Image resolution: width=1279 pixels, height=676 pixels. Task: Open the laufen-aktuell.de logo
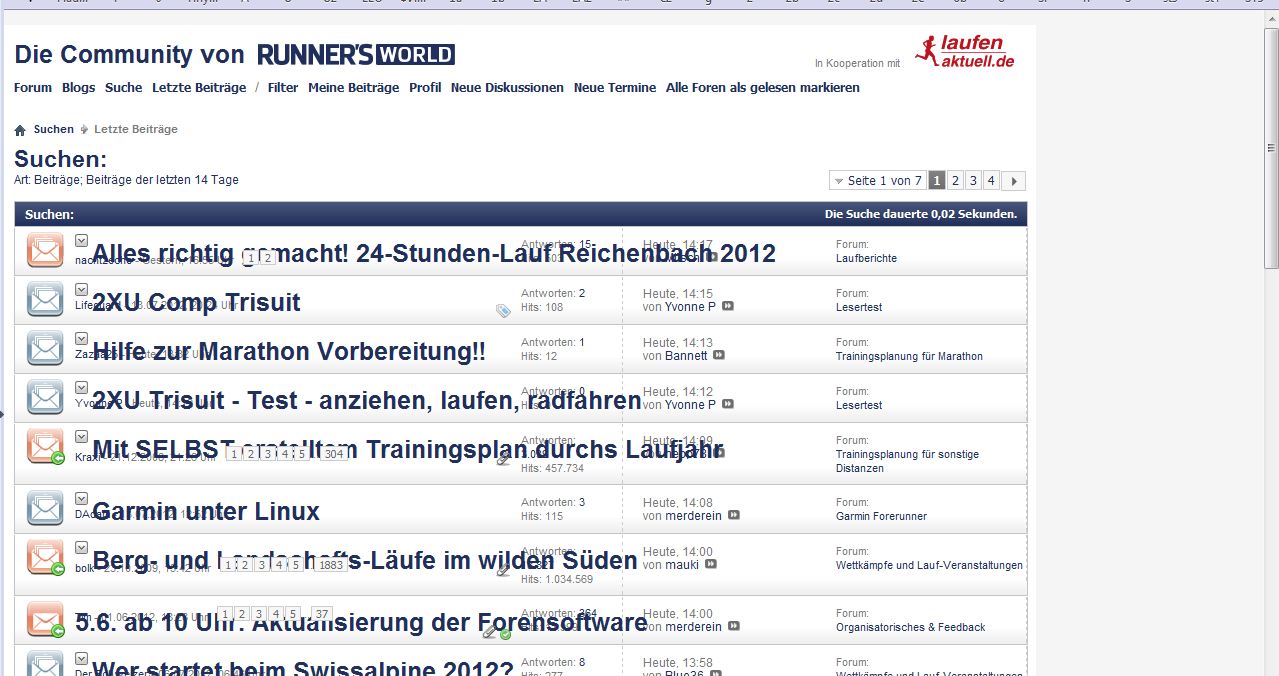965,52
